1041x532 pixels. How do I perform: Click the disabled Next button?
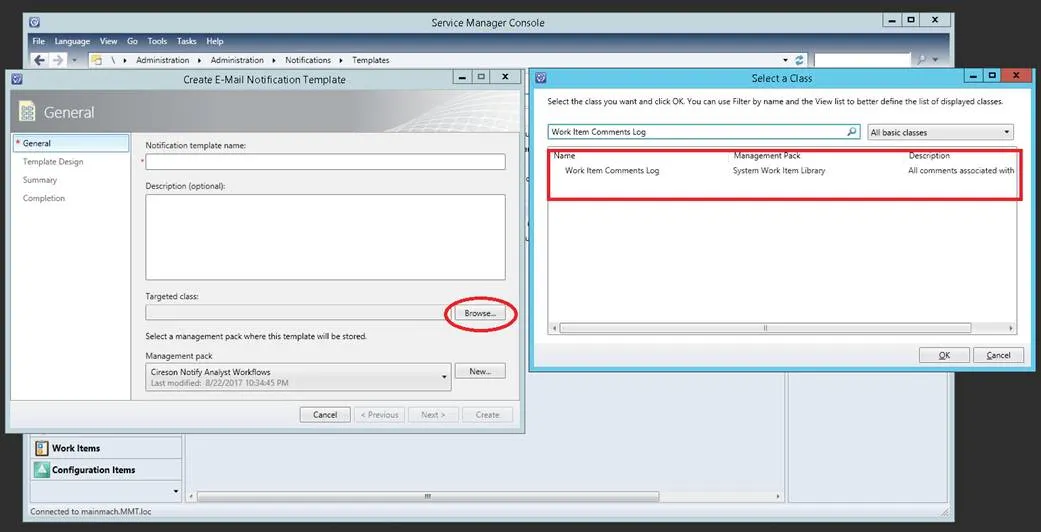click(x=433, y=414)
